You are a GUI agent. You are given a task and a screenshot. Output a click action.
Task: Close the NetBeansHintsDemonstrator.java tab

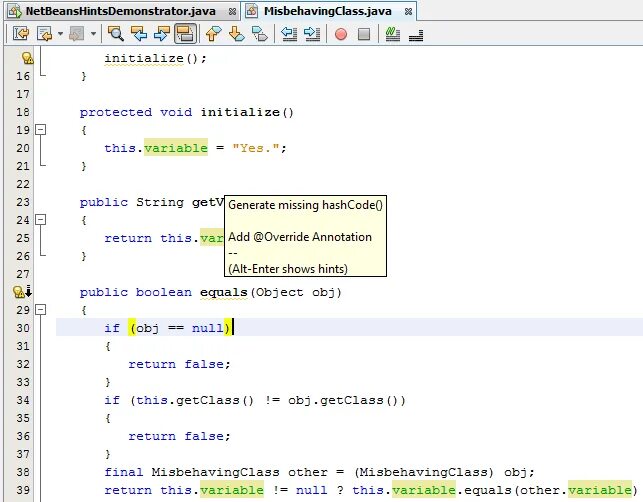coord(232,12)
